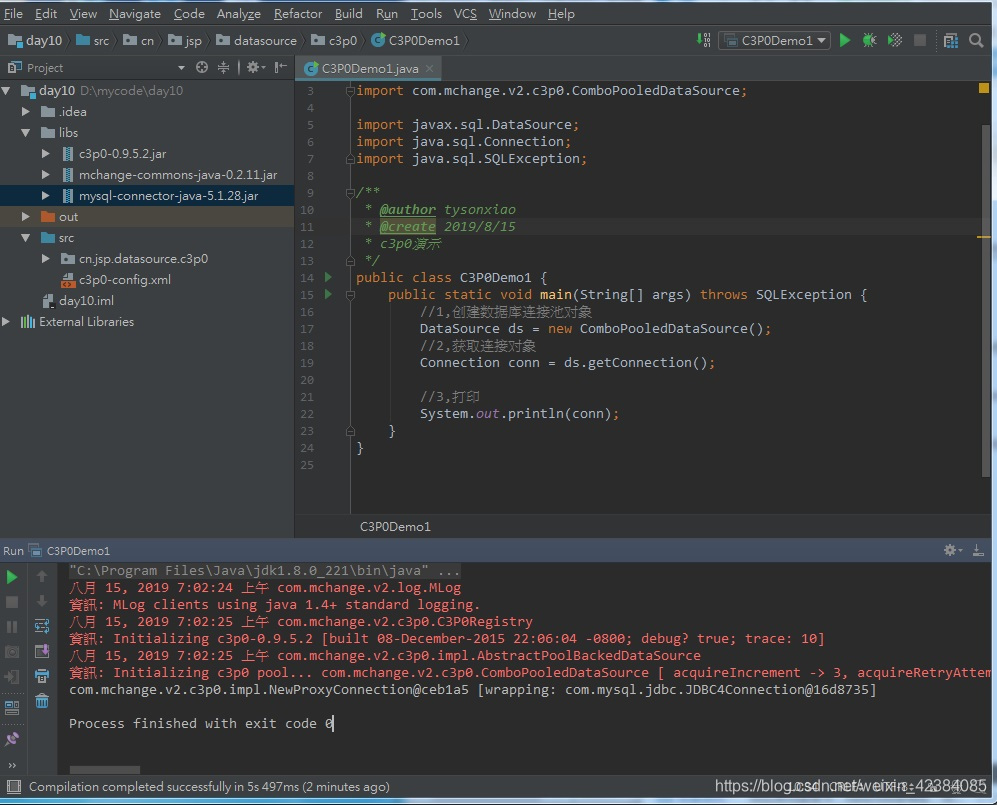Screen dimensions: 997x805
Task: Click the double-chevron more icon in Run sidebar
Action: (11, 765)
